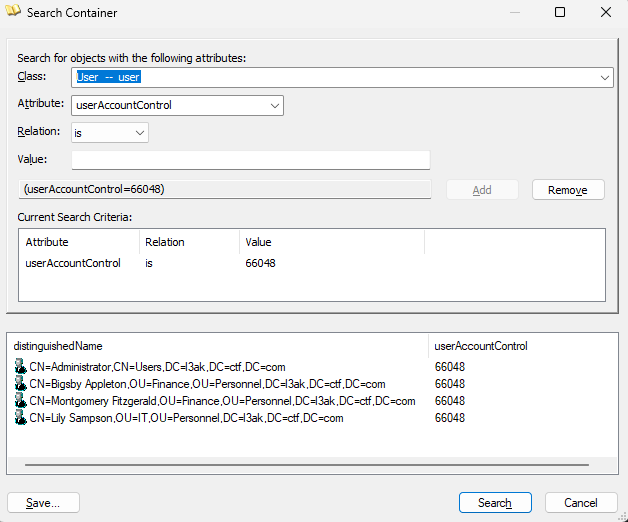
Task: Click the Save... button
Action: 43,503
